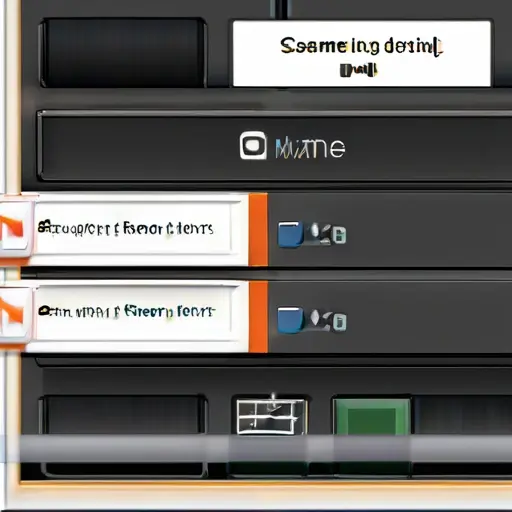Click the rounded square icon in the dark bar
This screenshot has height=512, width=512.
click(x=253, y=145)
